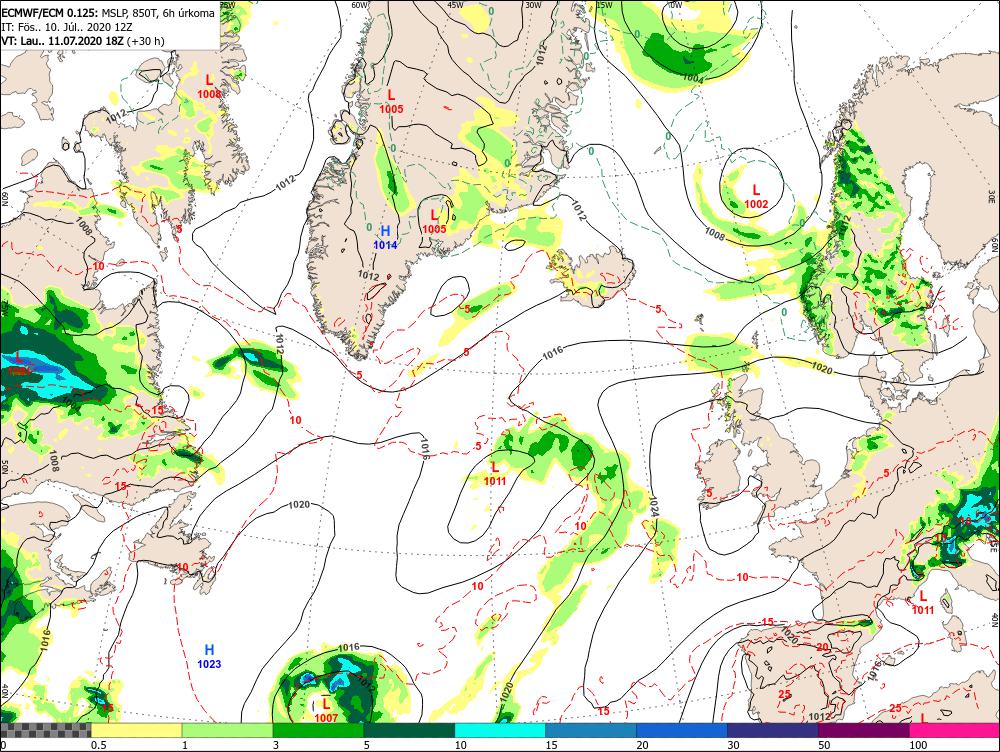Image resolution: width=1000 pixels, height=752 pixels.
Task: Click the "L 1005" label beside "H 1014"
Action: coord(434,221)
